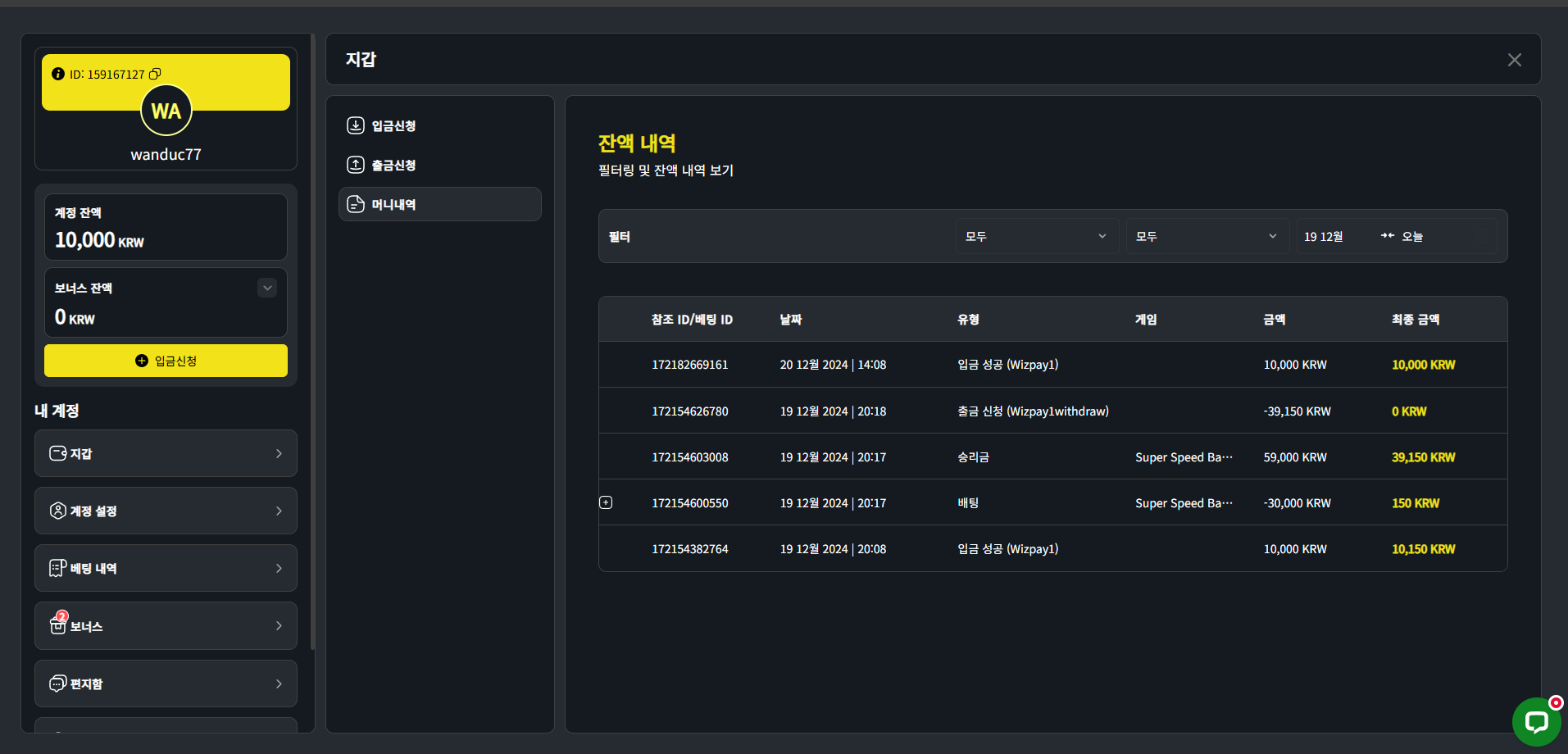Viewport: 1568px width, 754px height.
Task: Click the date 20 12월 2024 | 14:08
Action: click(833, 365)
